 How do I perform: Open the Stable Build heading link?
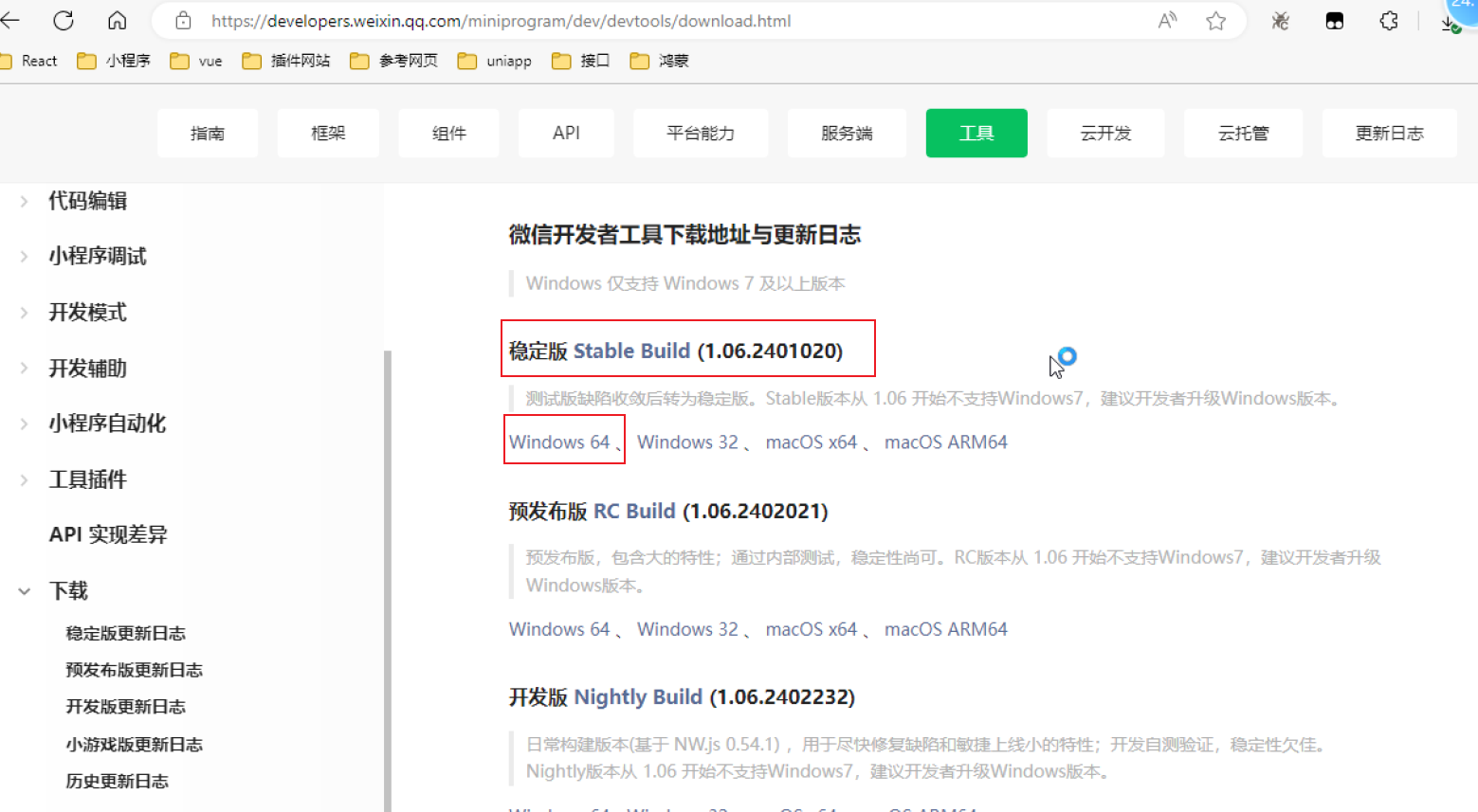631,351
